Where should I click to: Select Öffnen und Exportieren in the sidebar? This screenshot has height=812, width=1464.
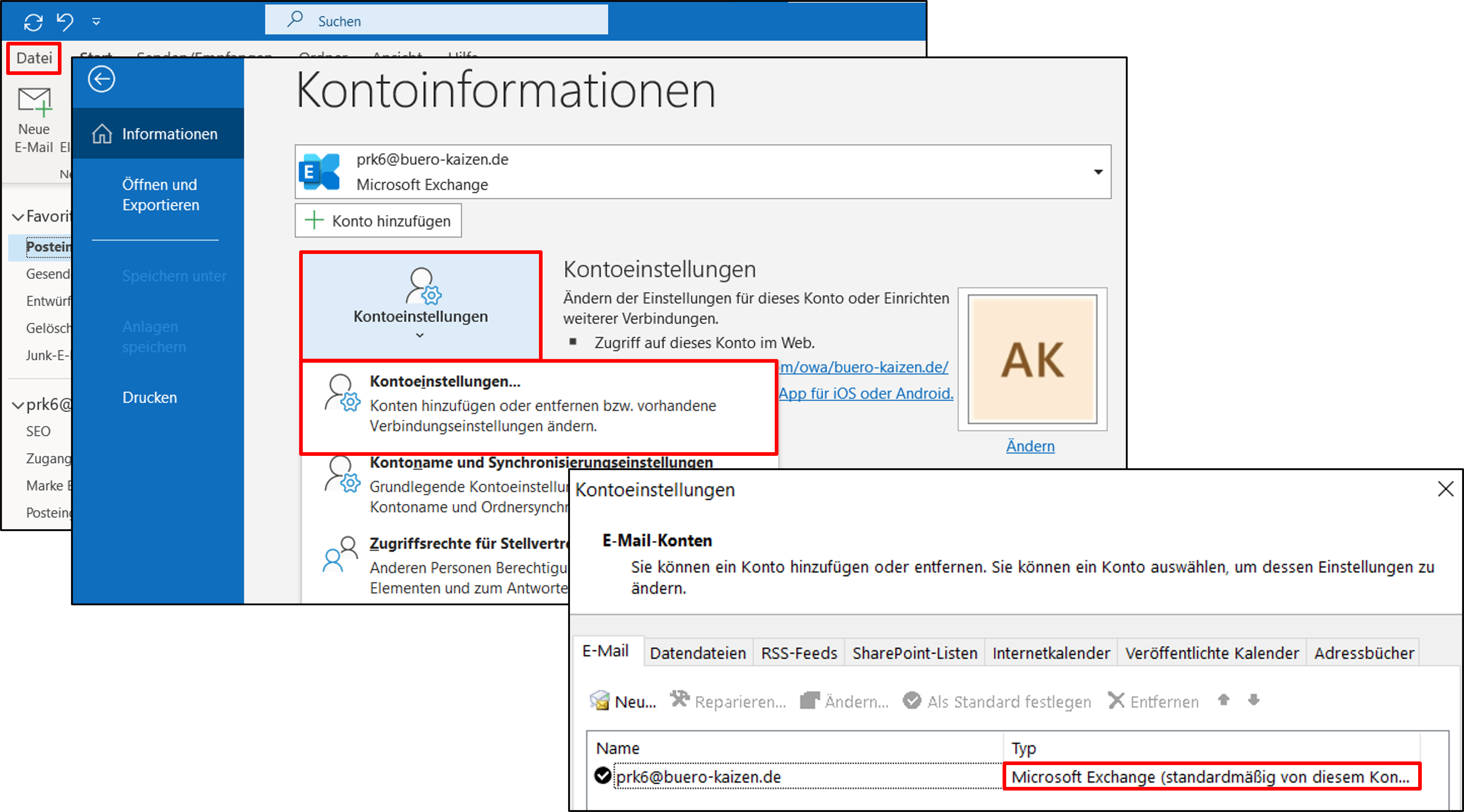click(x=160, y=195)
